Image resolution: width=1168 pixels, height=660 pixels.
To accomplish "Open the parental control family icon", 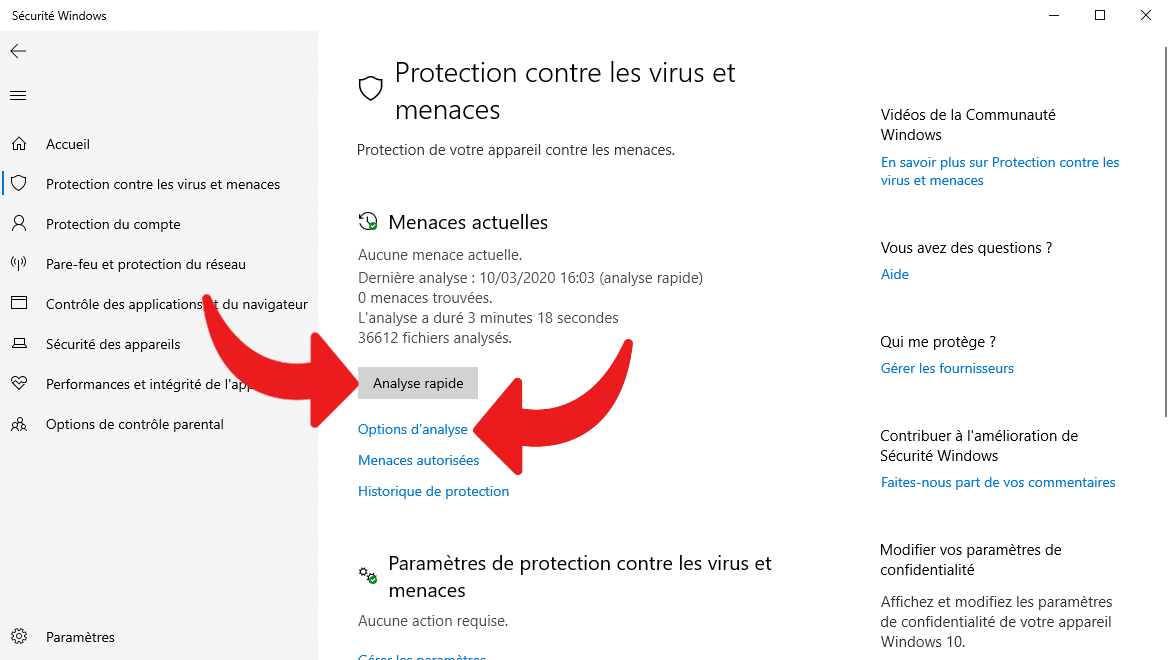I will coord(19,424).
